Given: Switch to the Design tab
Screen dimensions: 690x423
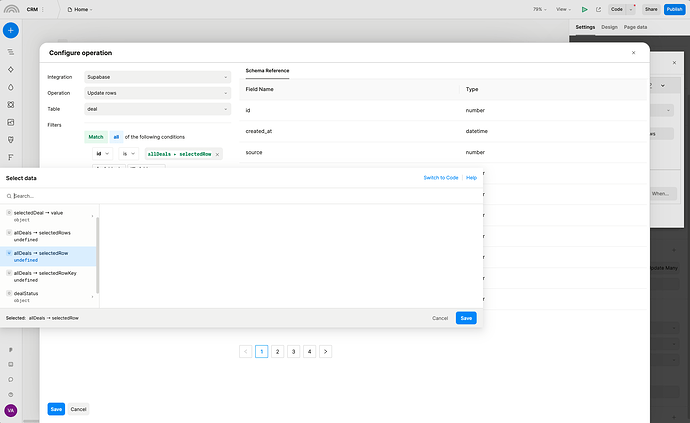Looking at the screenshot, I should (x=609, y=27).
